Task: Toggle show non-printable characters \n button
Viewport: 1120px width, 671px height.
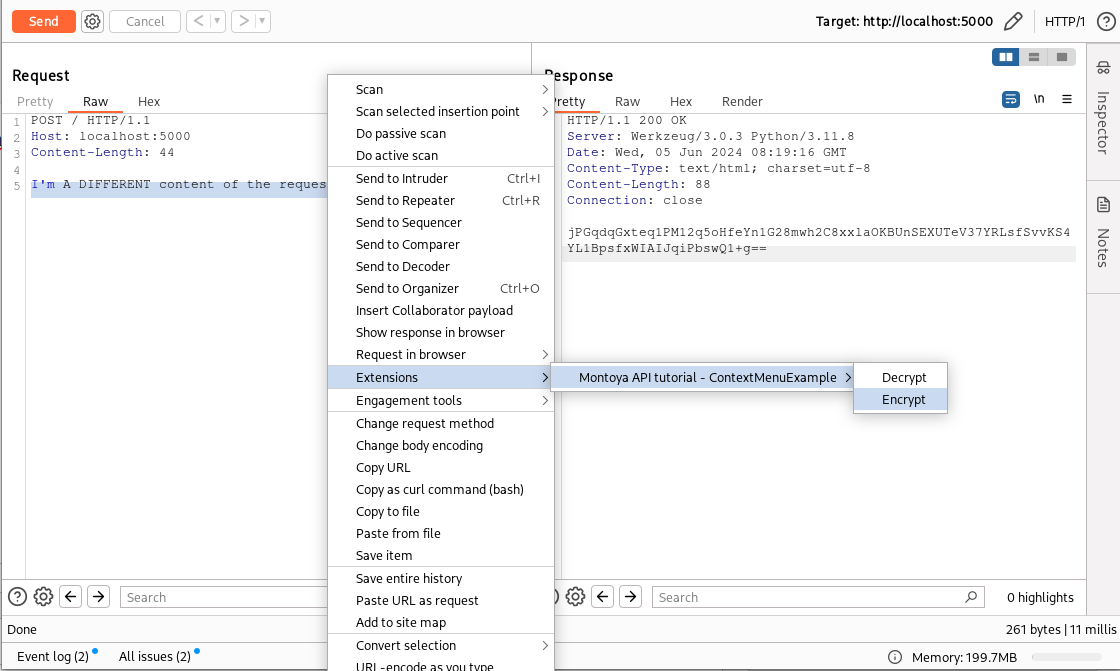Action: pyautogui.click(x=1039, y=100)
